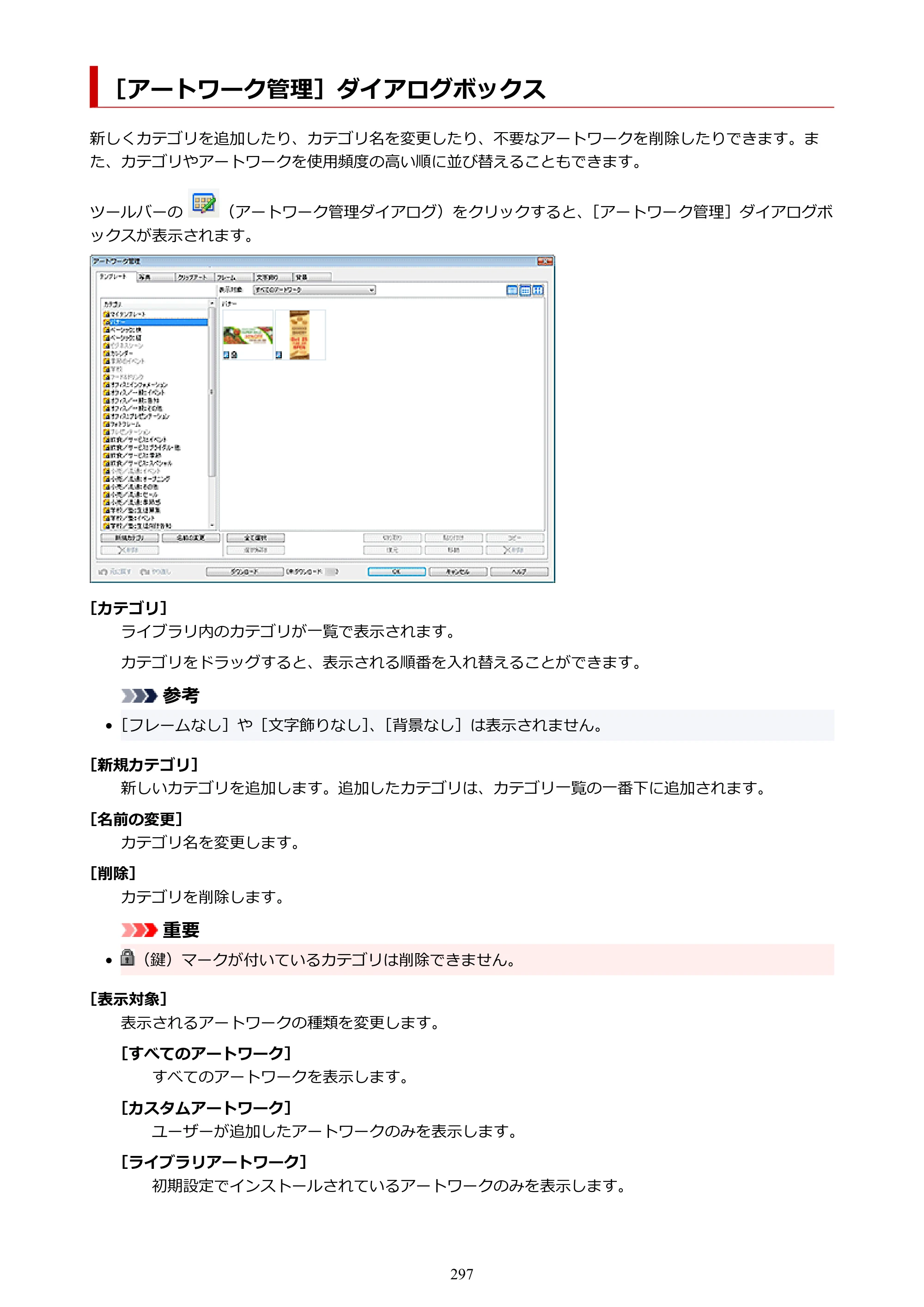Screen dimensions: 924x1307
Task: Click the キャンセル button
Action: [x=458, y=571]
